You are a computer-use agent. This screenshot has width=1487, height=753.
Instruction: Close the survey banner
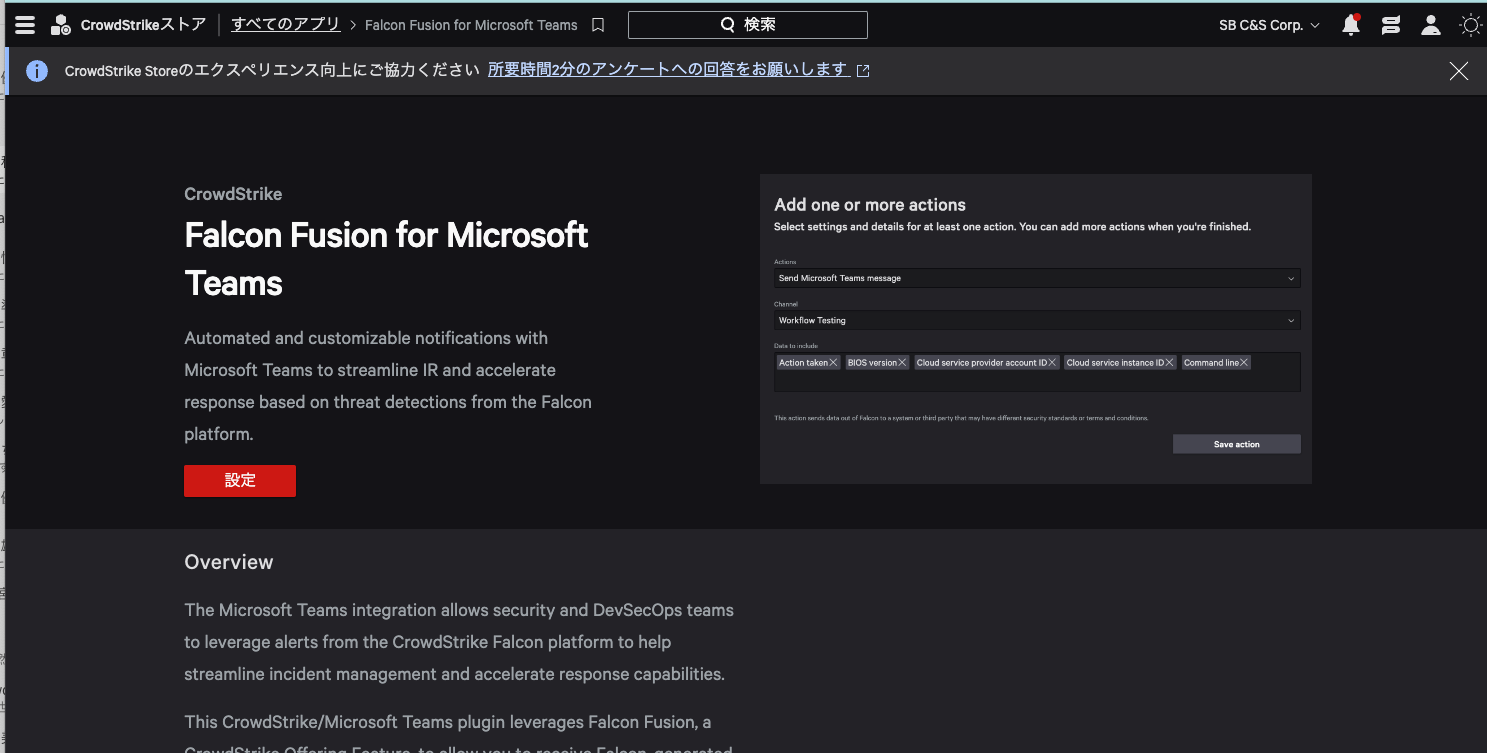(x=1459, y=71)
